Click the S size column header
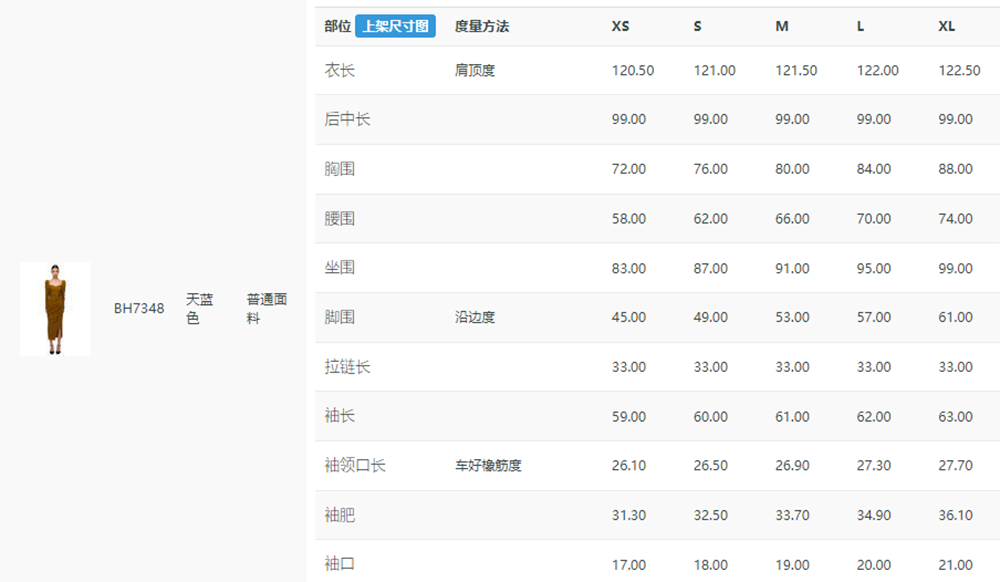 point(698,26)
